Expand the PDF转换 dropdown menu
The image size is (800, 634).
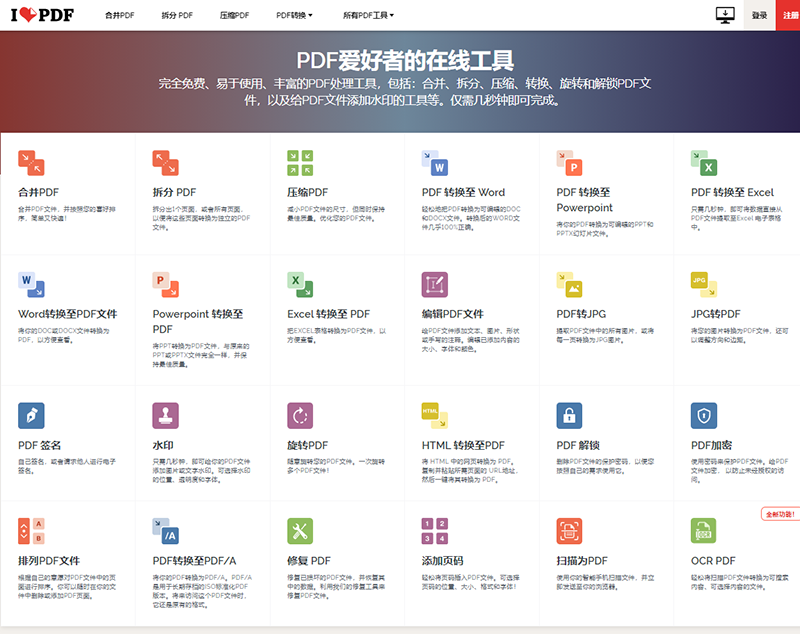pos(294,15)
